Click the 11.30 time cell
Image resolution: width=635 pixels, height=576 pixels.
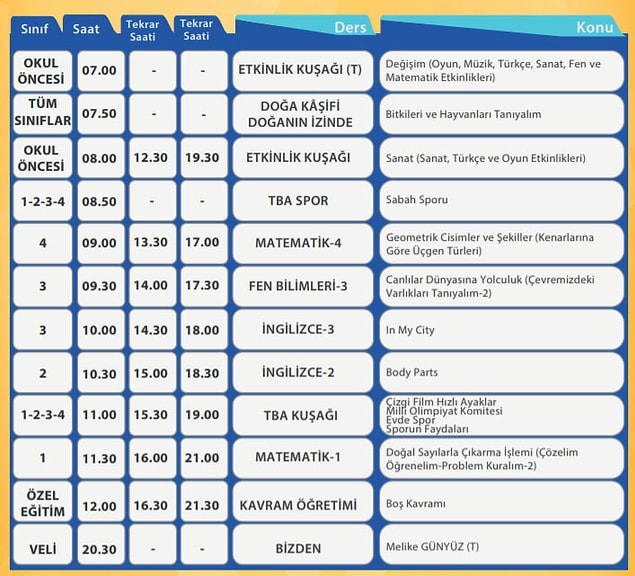(101, 459)
